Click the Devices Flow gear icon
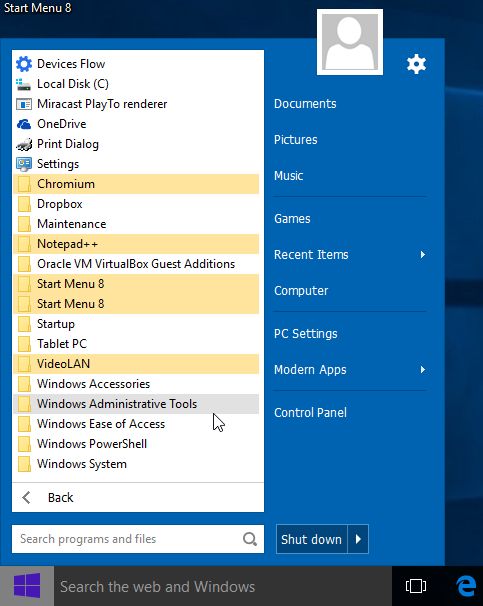 (24, 64)
